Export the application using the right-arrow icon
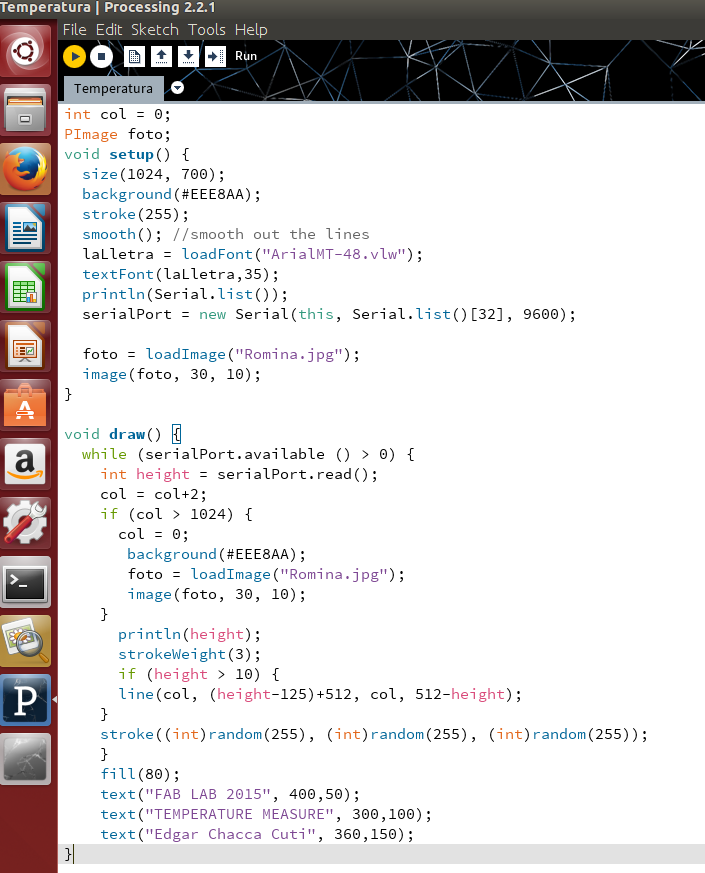Screen dimensions: 705x873 pyautogui.click(x=215, y=56)
